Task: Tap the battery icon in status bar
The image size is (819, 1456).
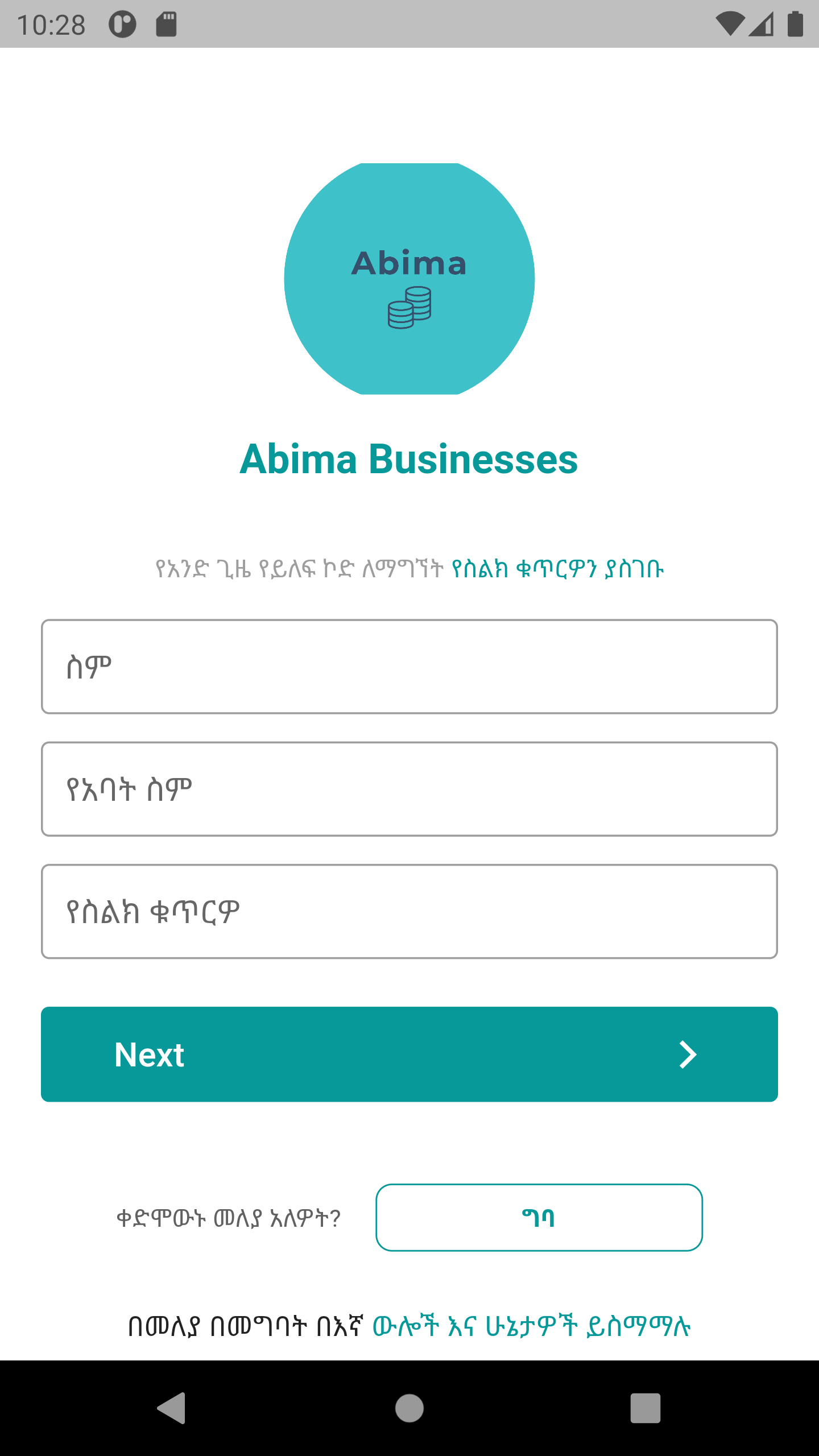Action: (x=795, y=24)
